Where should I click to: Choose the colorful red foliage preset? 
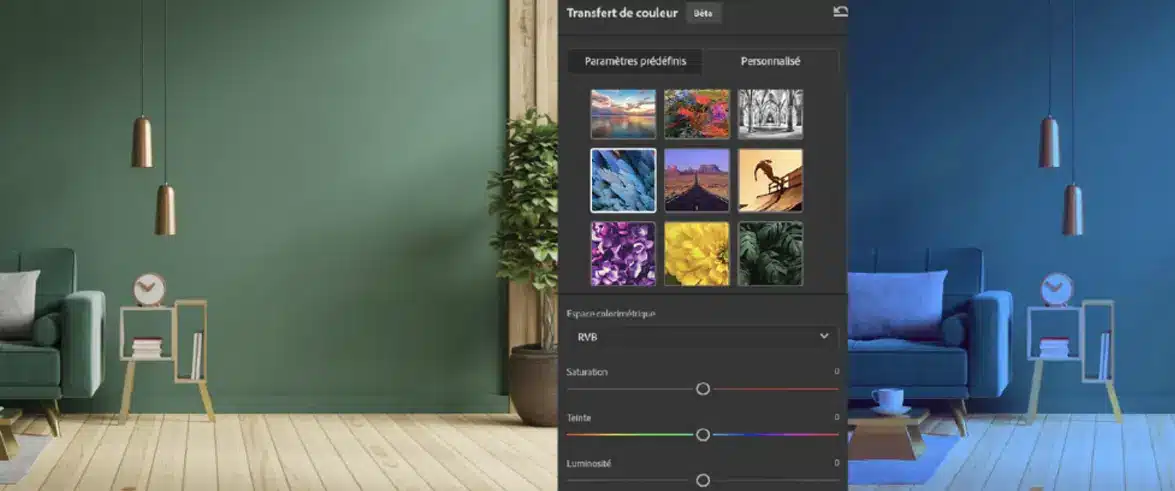coord(697,114)
